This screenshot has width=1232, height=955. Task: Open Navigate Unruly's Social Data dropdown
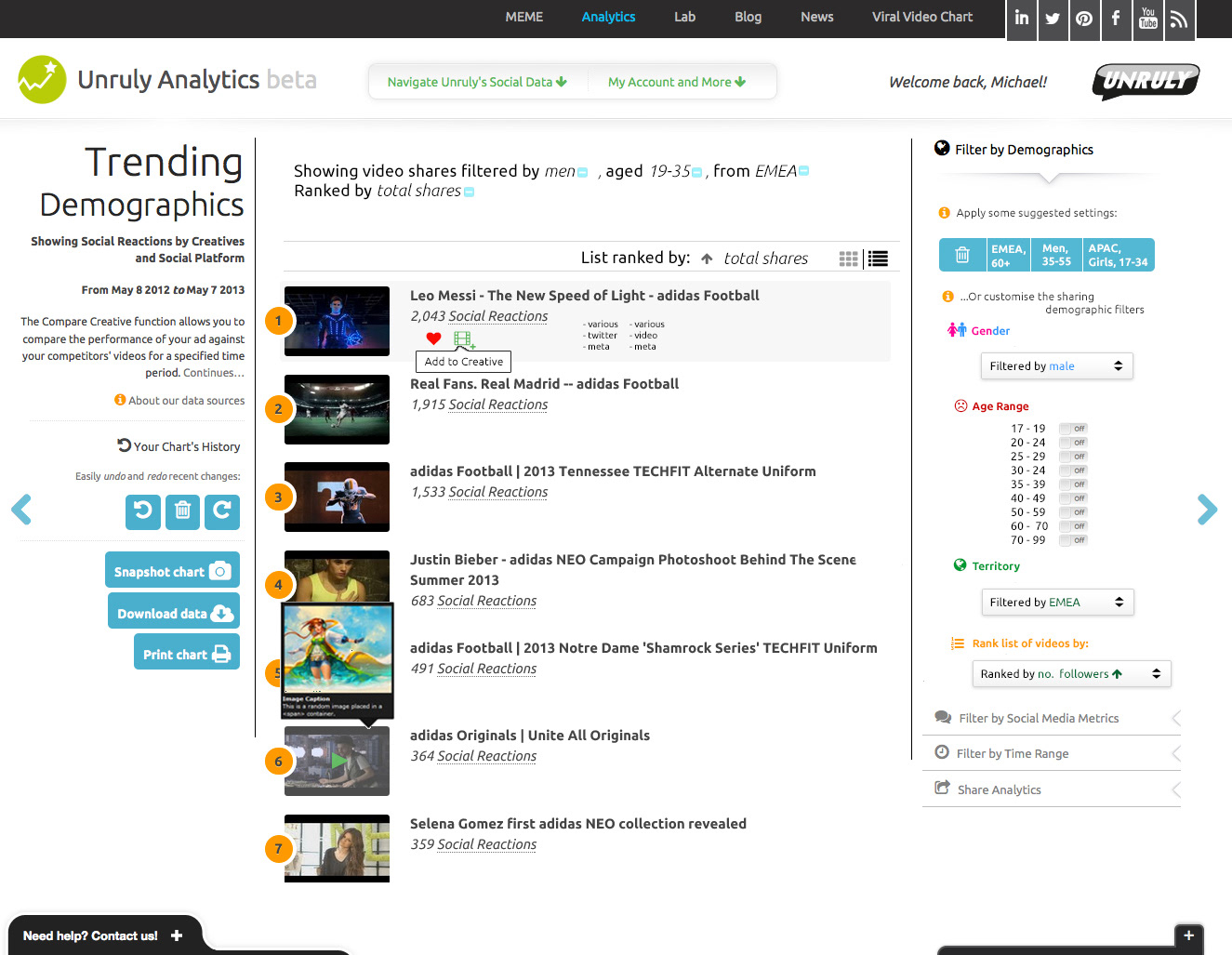[x=477, y=82]
